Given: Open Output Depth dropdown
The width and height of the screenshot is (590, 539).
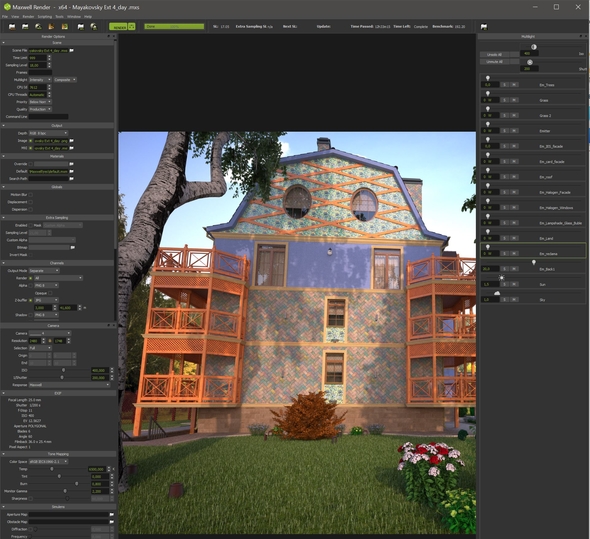Looking at the screenshot, I should click(x=48, y=133).
